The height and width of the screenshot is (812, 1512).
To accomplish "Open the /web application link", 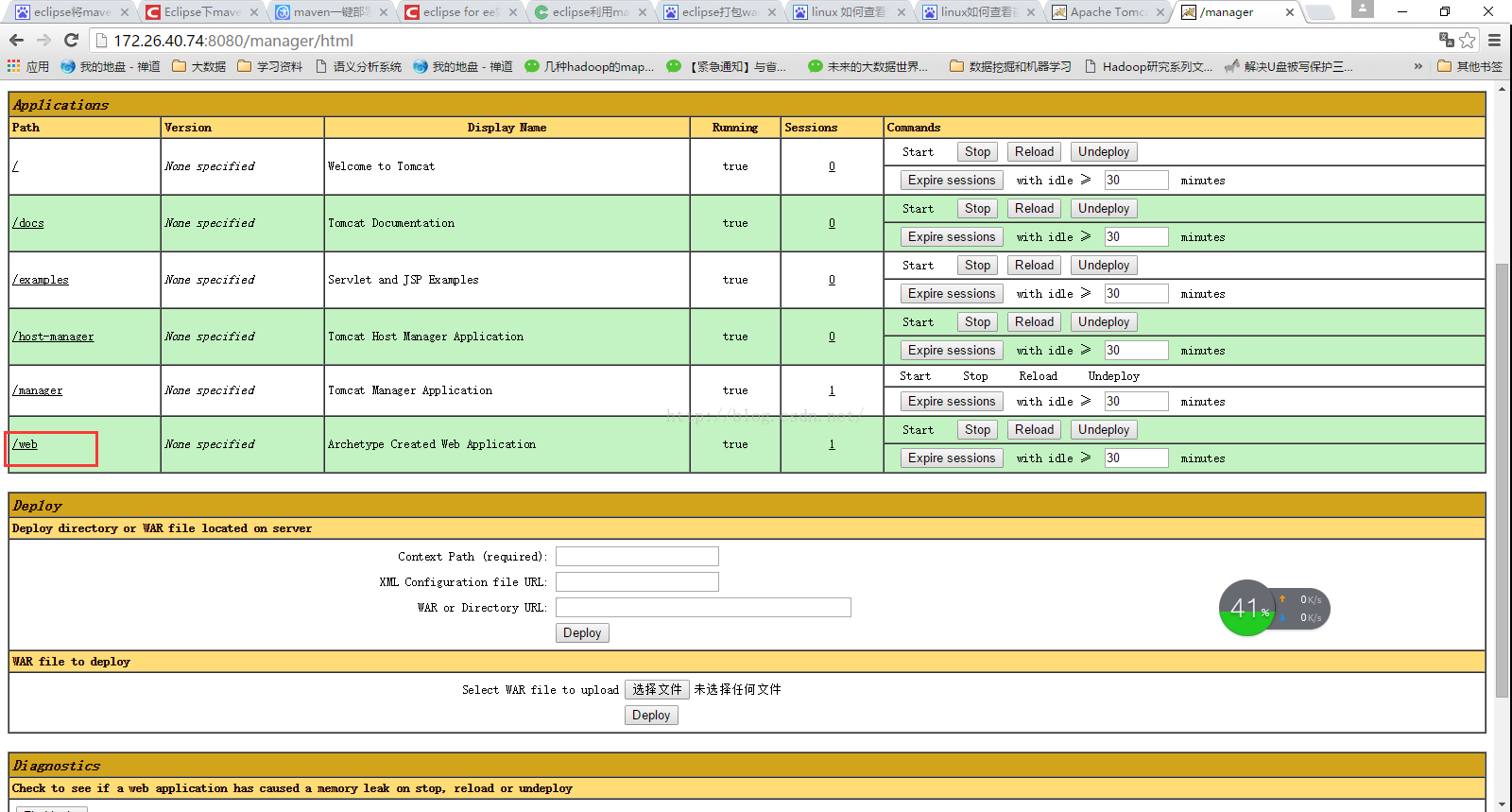I will (x=26, y=444).
